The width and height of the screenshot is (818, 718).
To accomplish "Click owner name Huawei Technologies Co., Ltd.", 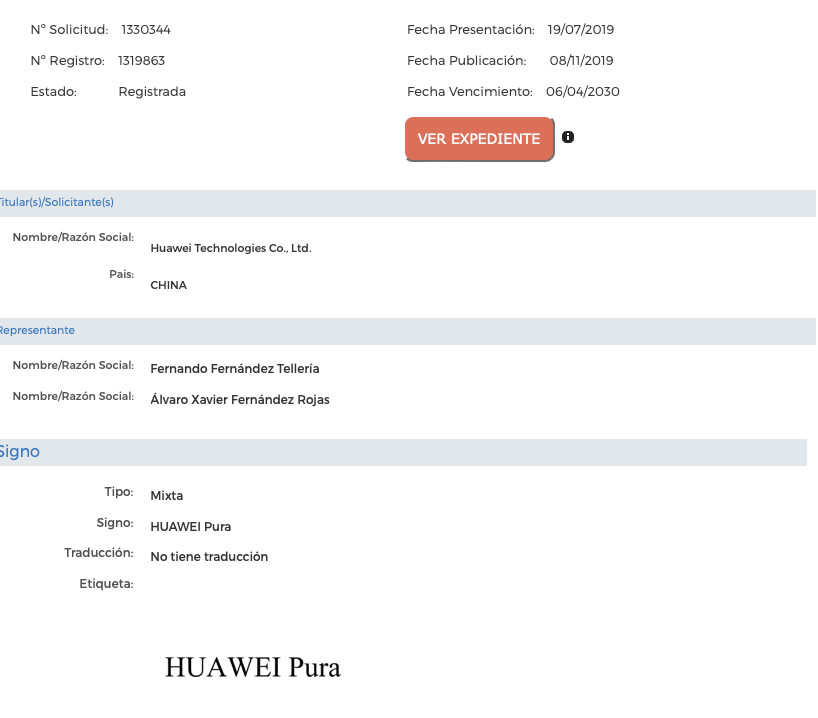I will (231, 248).
